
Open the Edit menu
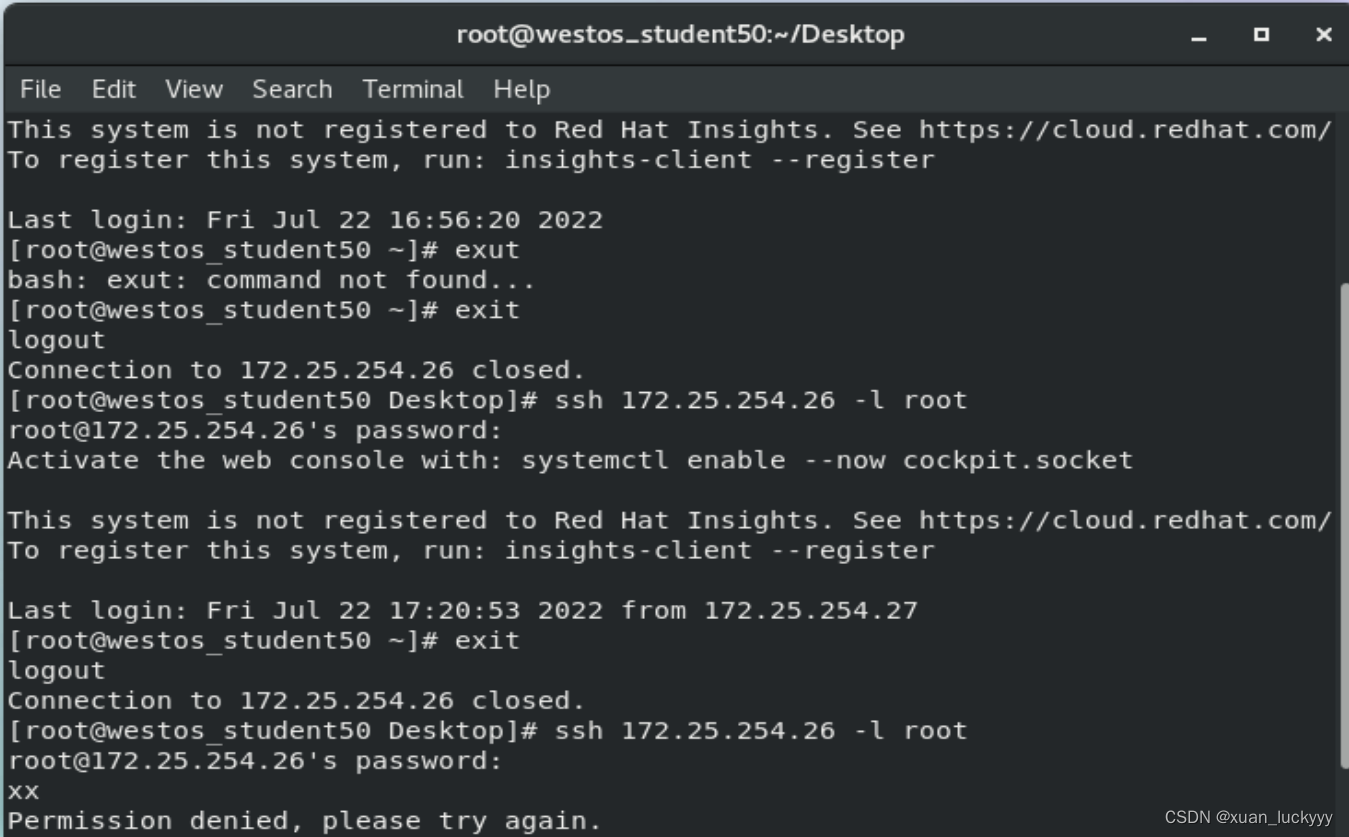pyautogui.click(x=113, y=89)
